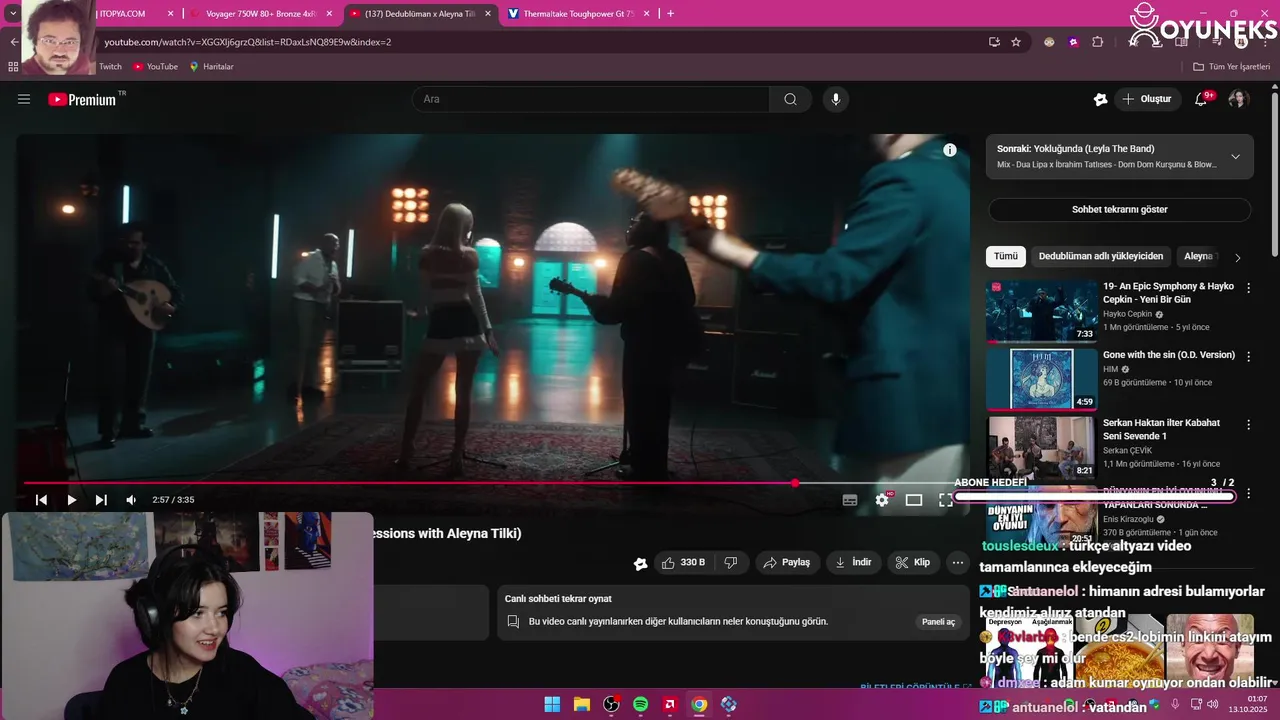
Task: Play the paused video
Action: (71, 500)
